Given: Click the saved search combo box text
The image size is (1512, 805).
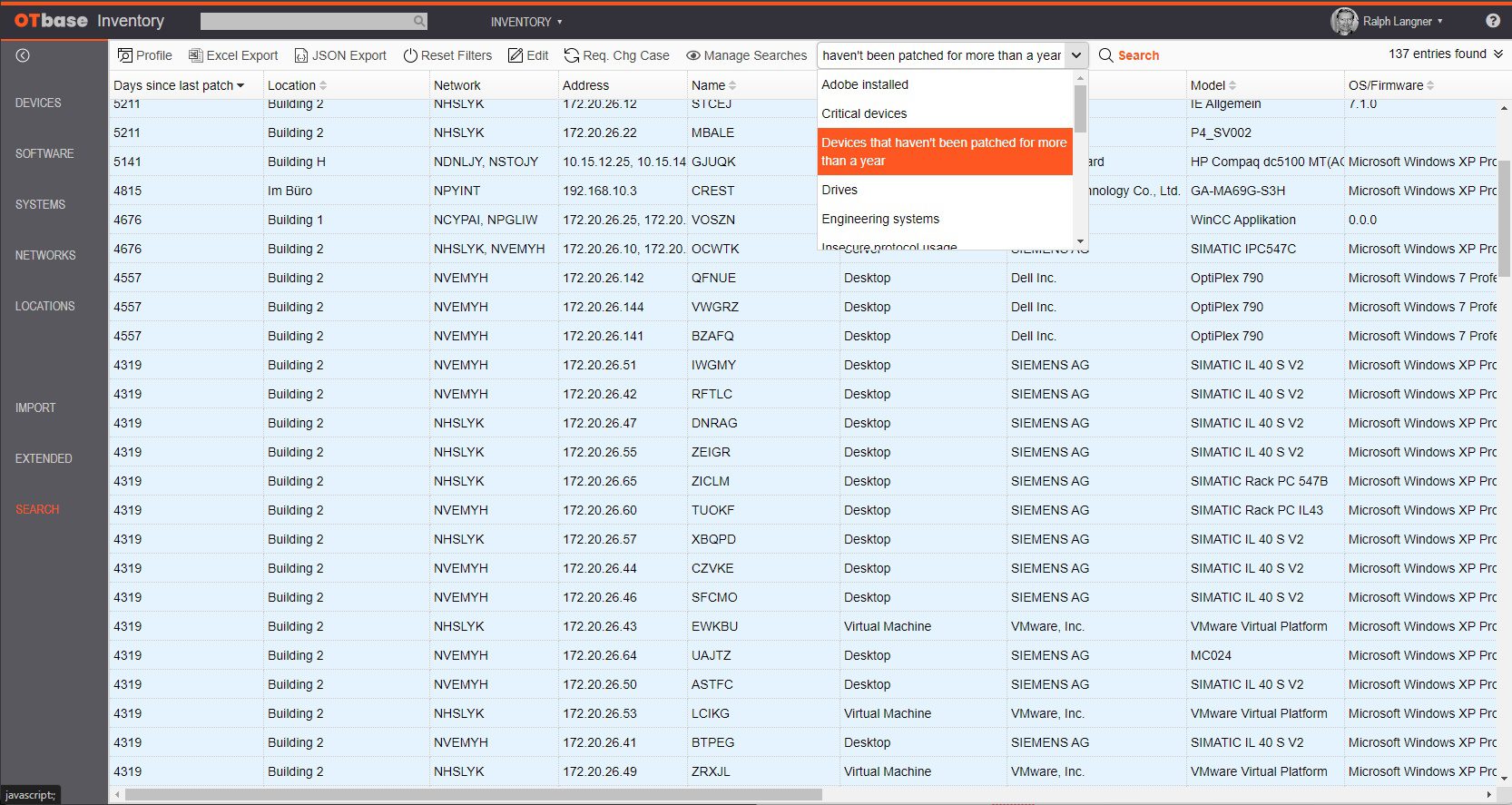Looking at the screenshot, I should point(941,55).
